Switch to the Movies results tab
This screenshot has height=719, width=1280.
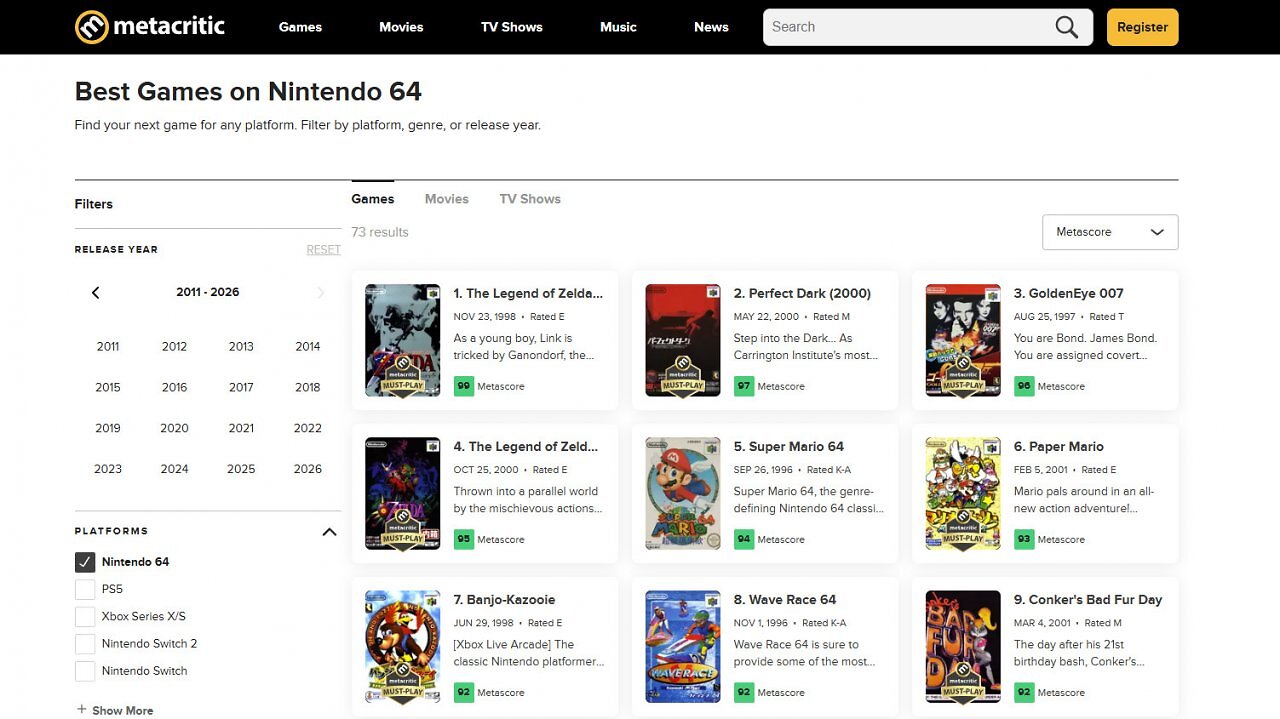(446, 199)
